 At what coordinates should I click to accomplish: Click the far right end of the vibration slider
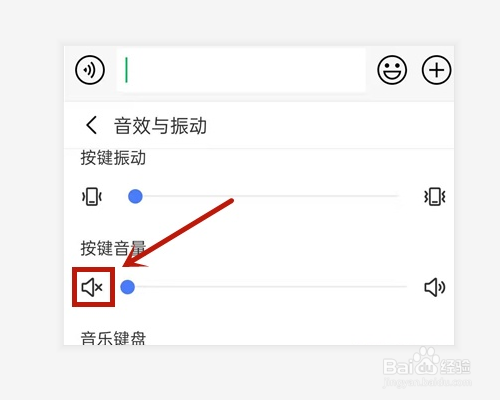[397, 196]
